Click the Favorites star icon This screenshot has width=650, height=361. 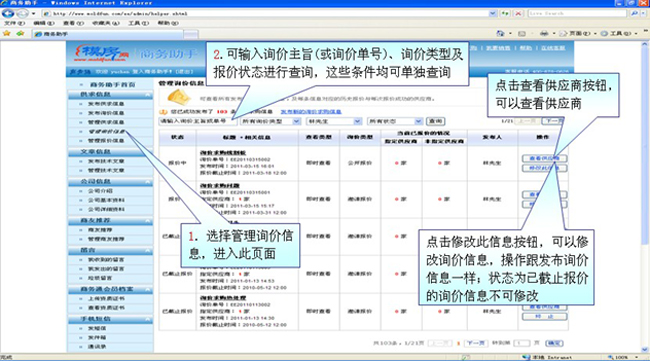click(x=7, y=34)
